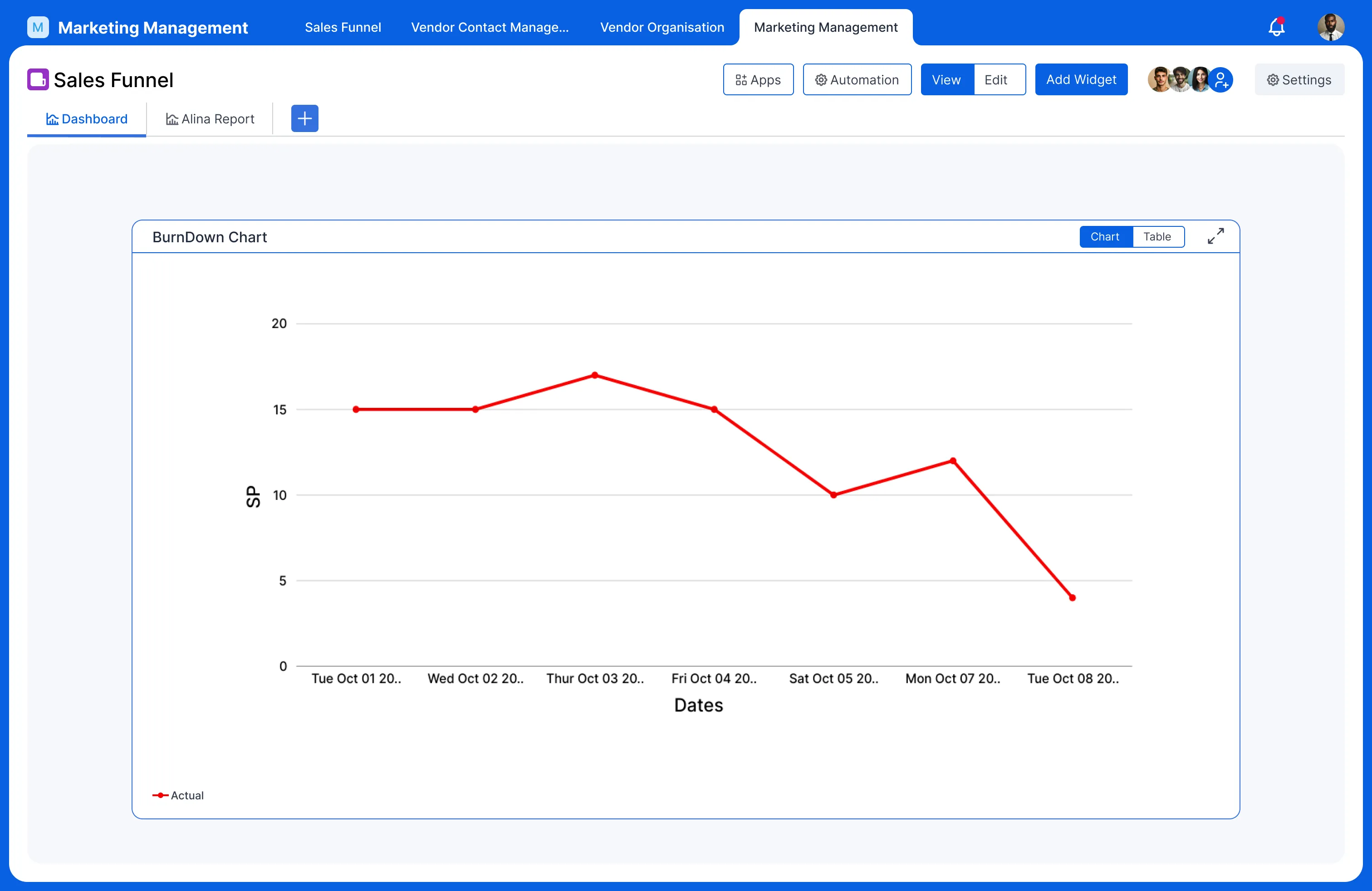Click the 0 y-axis tick value
1372x891 pixels.
(283, 666)
